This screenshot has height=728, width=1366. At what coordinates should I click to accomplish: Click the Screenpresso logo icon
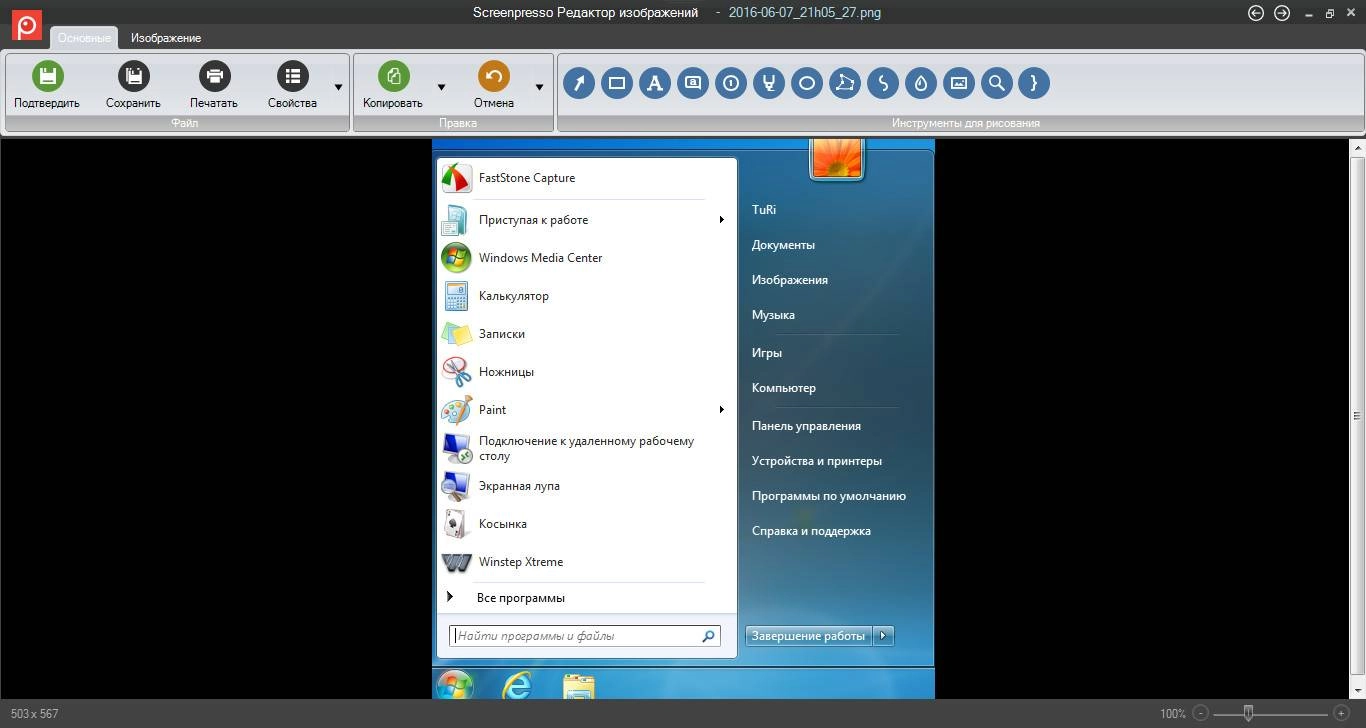[27, 25]
